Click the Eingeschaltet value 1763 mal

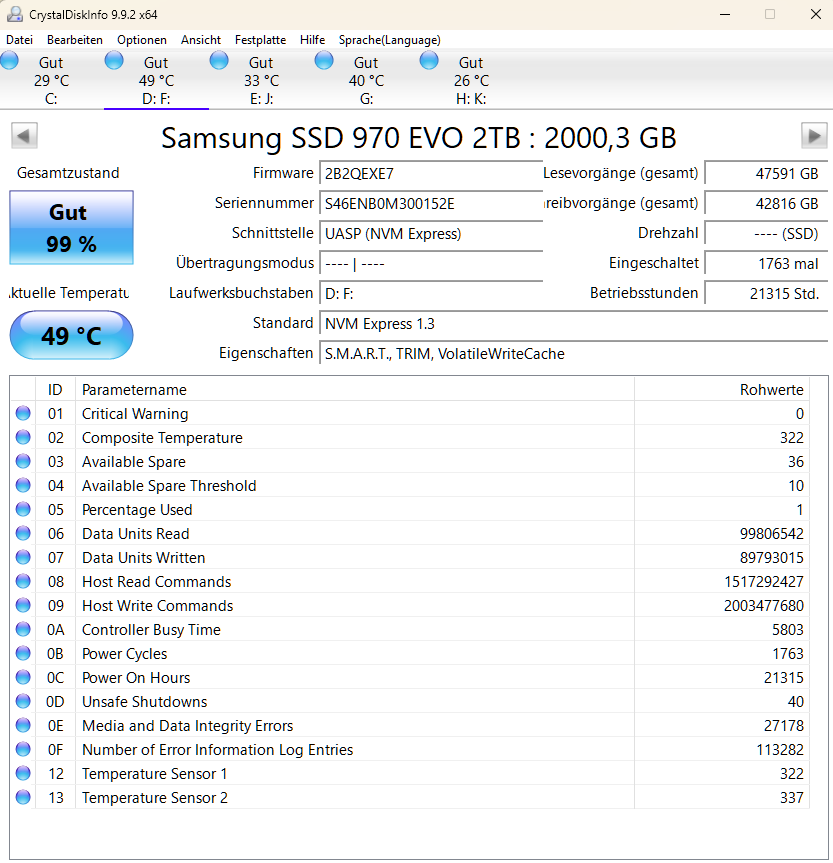click(766, 264)
